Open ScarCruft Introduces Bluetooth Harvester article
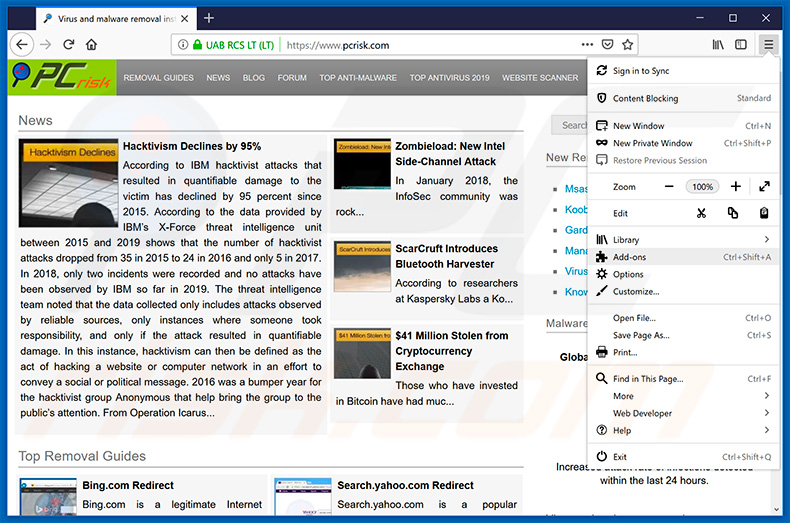Screen dimensions: 790x523 446,256
